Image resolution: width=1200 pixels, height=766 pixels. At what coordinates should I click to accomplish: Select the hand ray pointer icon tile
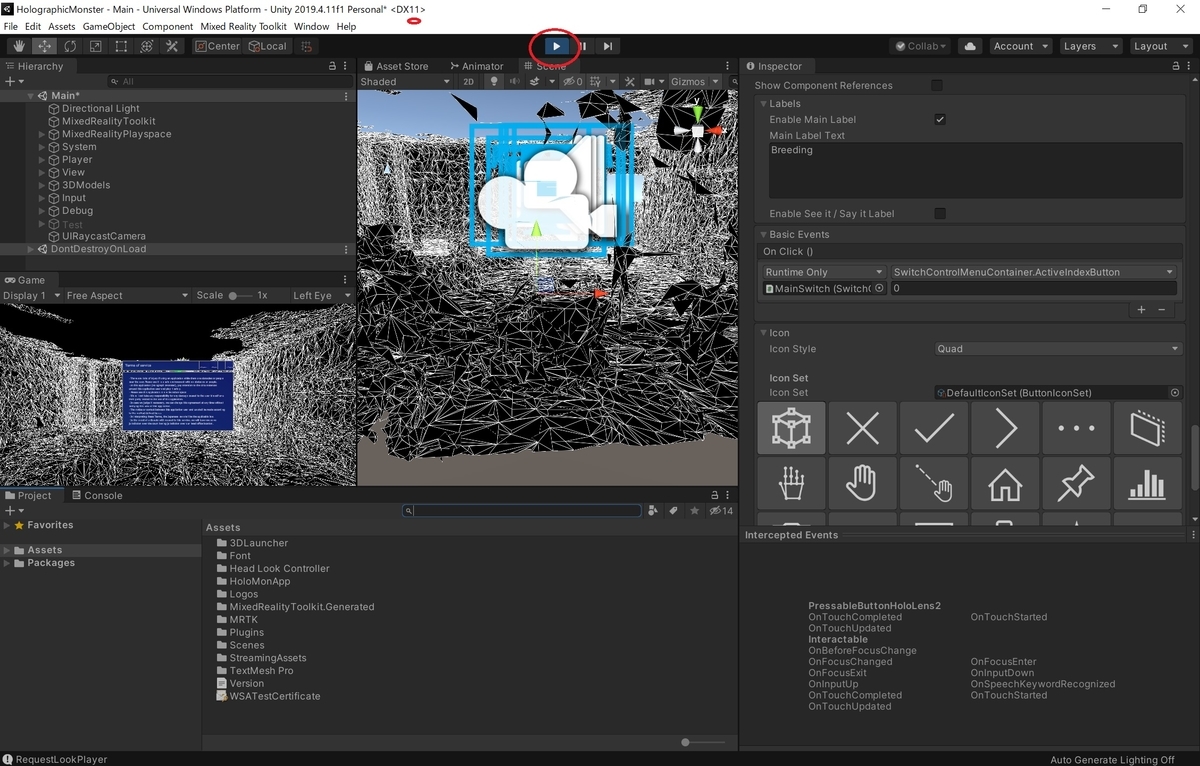click(934, 484)
